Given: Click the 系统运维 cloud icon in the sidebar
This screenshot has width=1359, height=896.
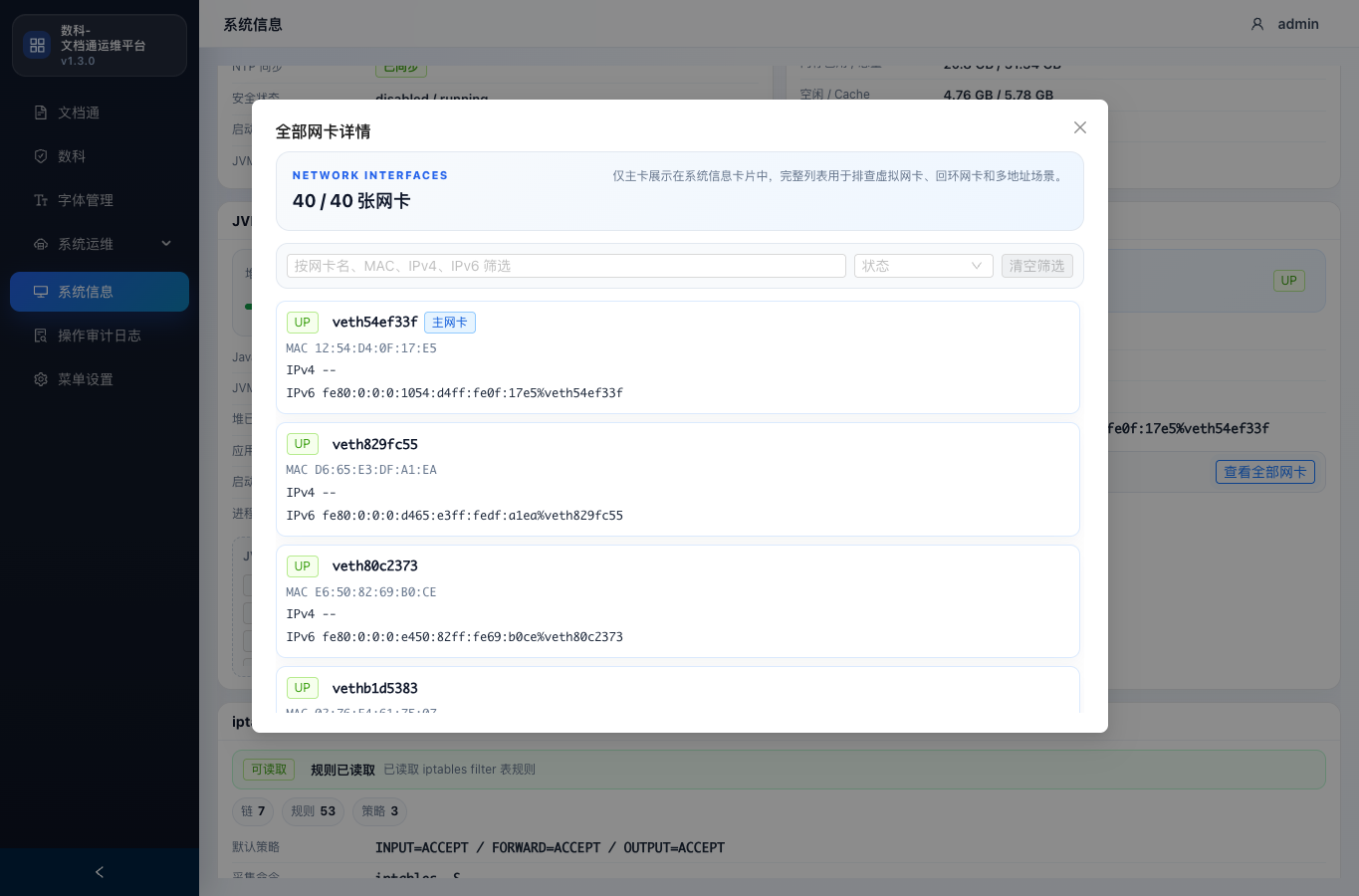Looking at the screenshot, I should [x=41, y=244].
